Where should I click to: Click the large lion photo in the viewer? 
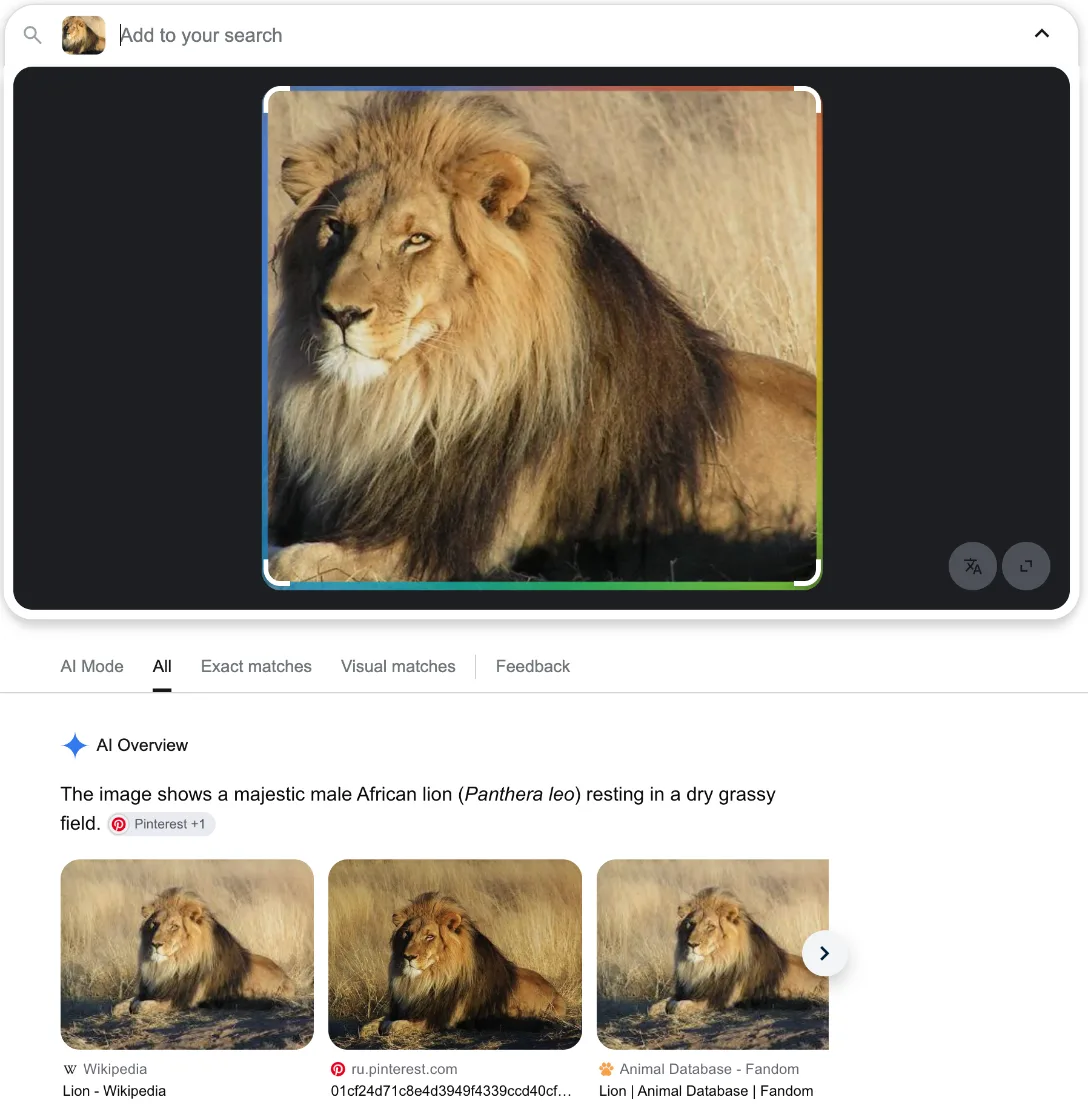pos(542,337)
